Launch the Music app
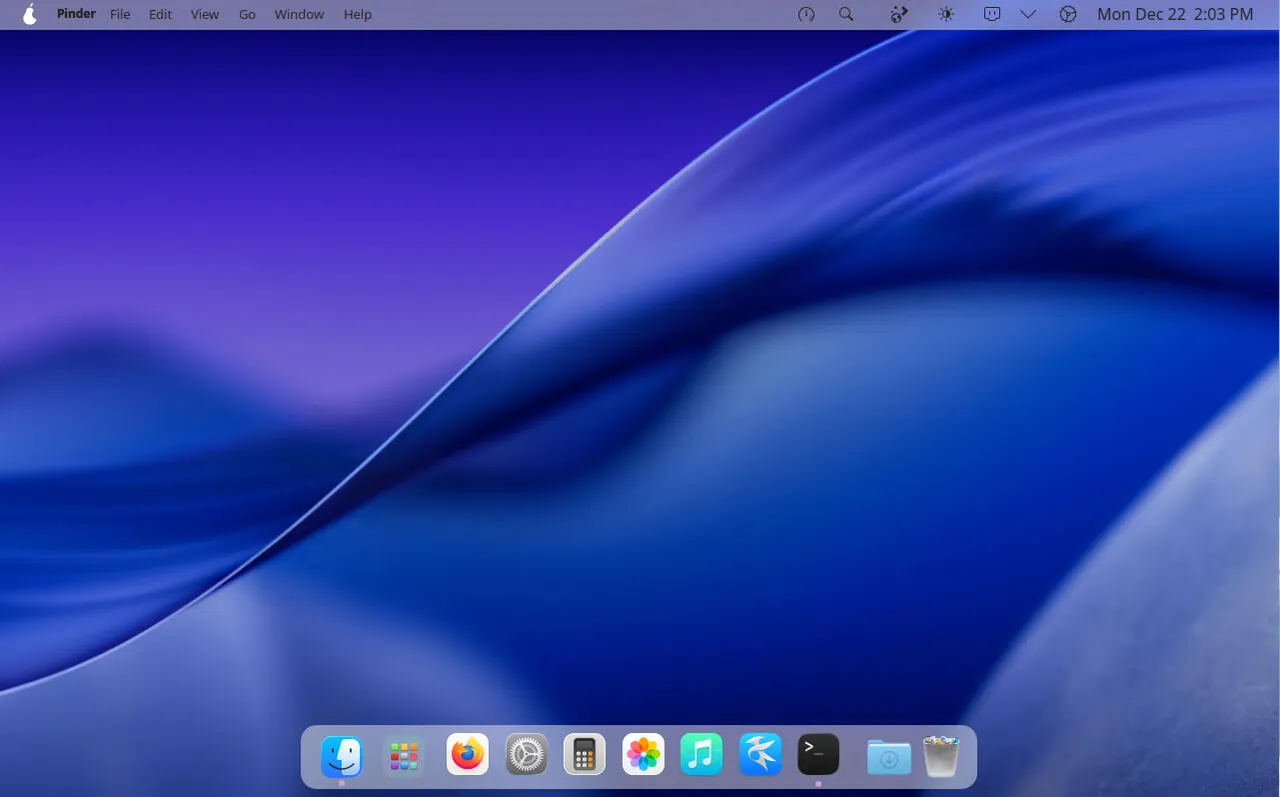The height and width of the screenshot is (797, 1280). (x=701, y=755)
